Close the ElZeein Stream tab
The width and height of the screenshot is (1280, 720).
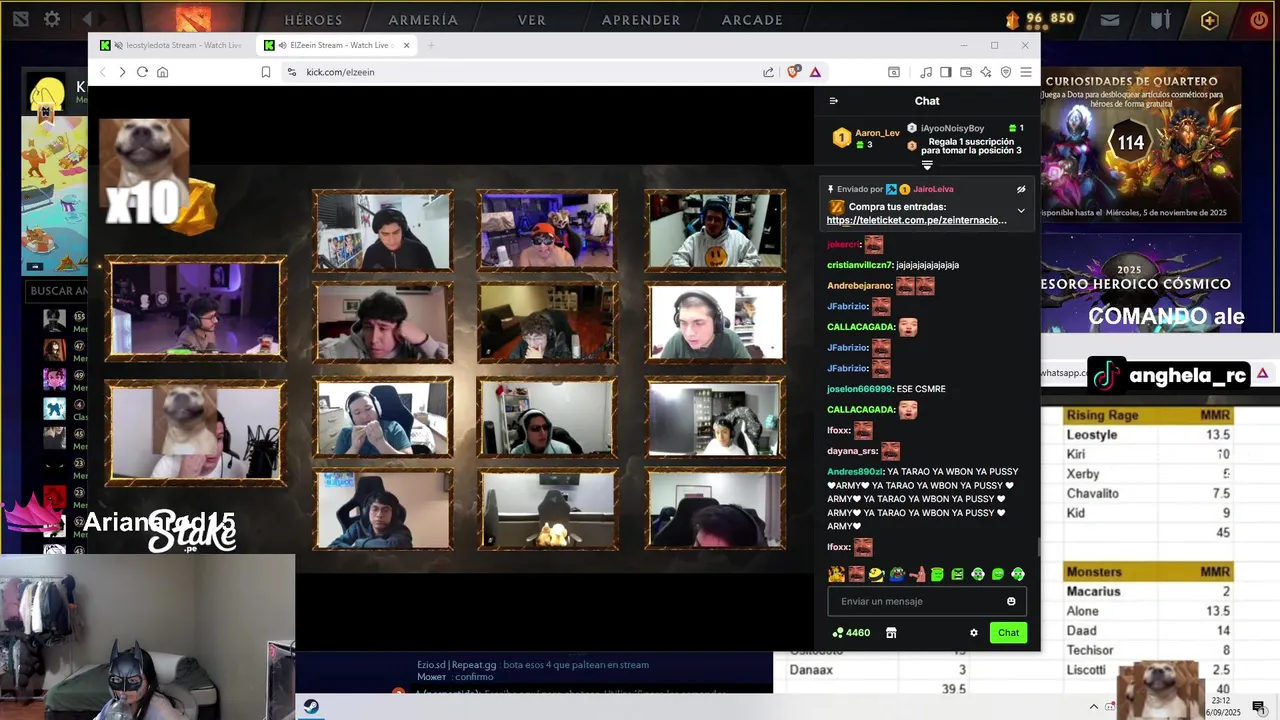click(406, 45)
